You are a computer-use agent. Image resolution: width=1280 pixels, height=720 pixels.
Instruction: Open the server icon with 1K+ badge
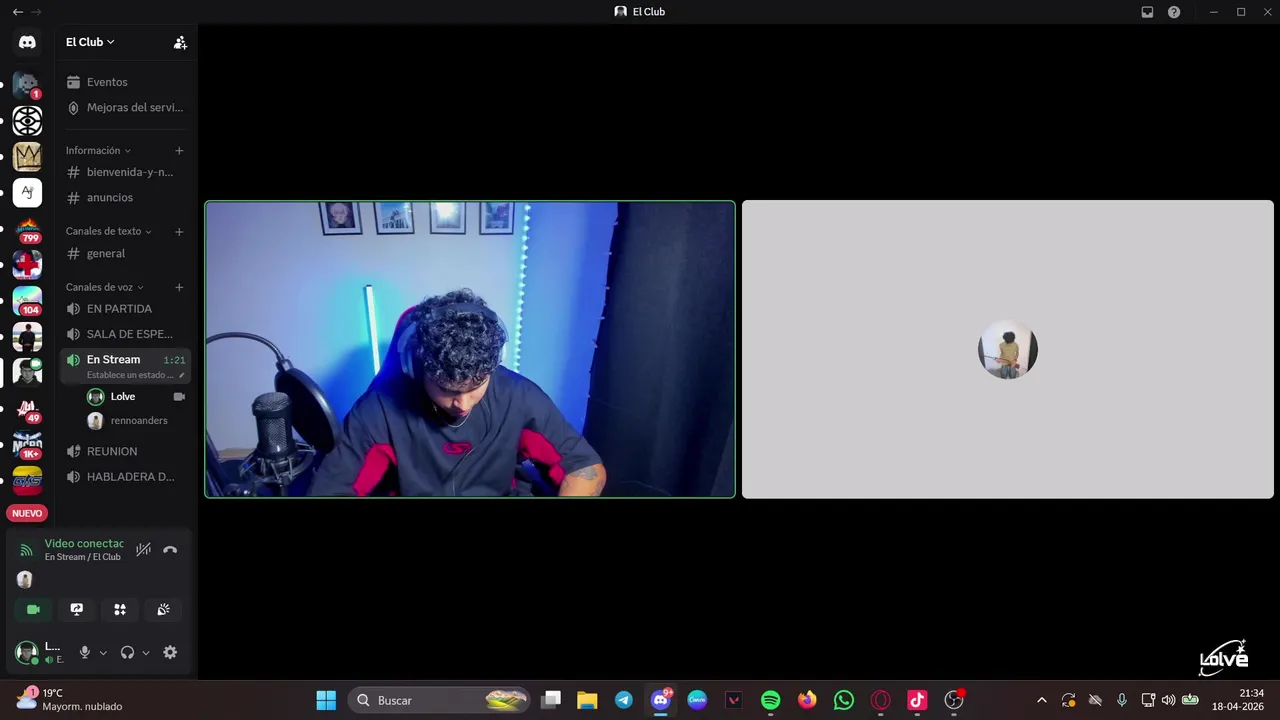pyautogui.click(x=27, y=444)
